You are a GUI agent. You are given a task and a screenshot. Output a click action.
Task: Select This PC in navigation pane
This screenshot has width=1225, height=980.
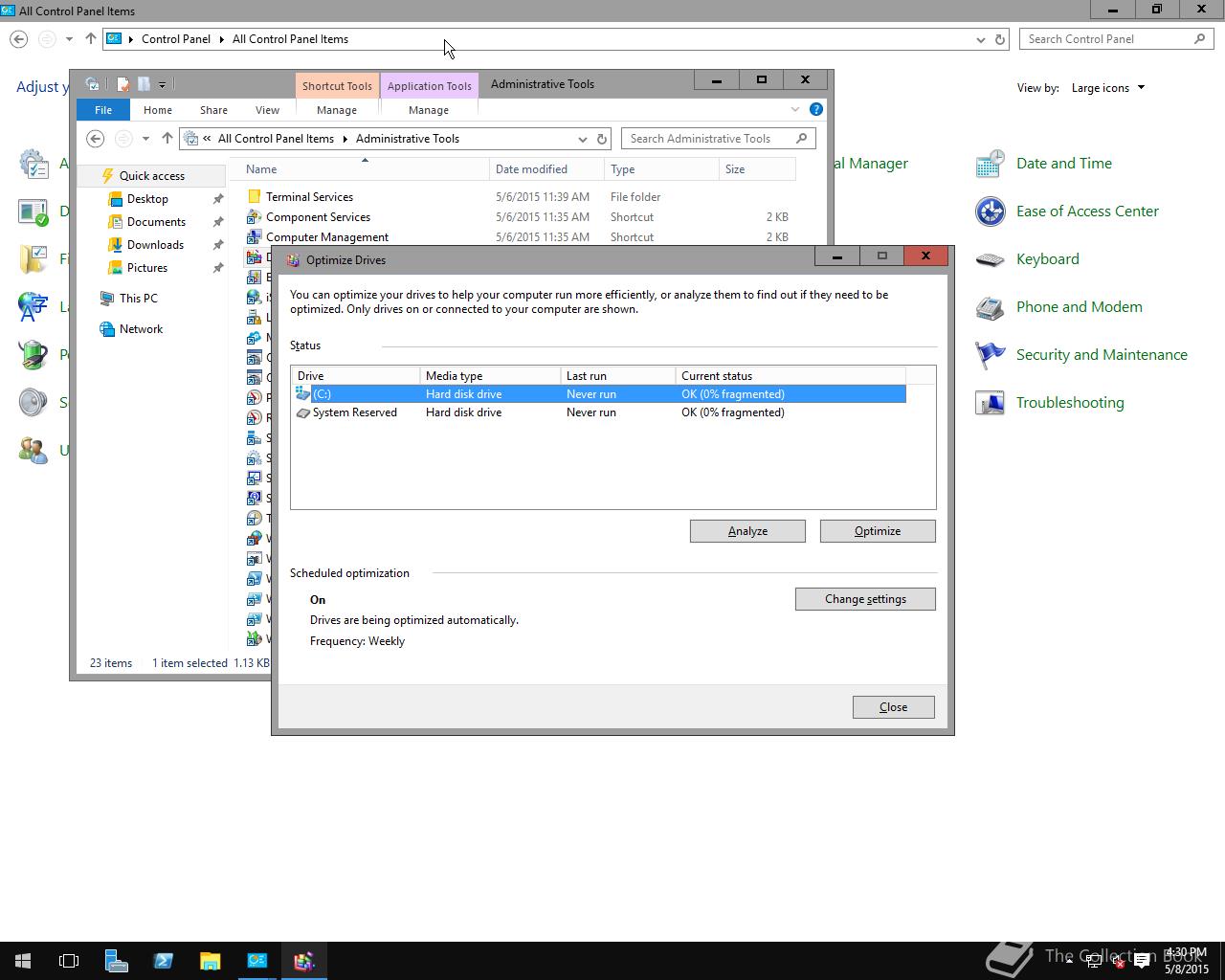point(138,299)
